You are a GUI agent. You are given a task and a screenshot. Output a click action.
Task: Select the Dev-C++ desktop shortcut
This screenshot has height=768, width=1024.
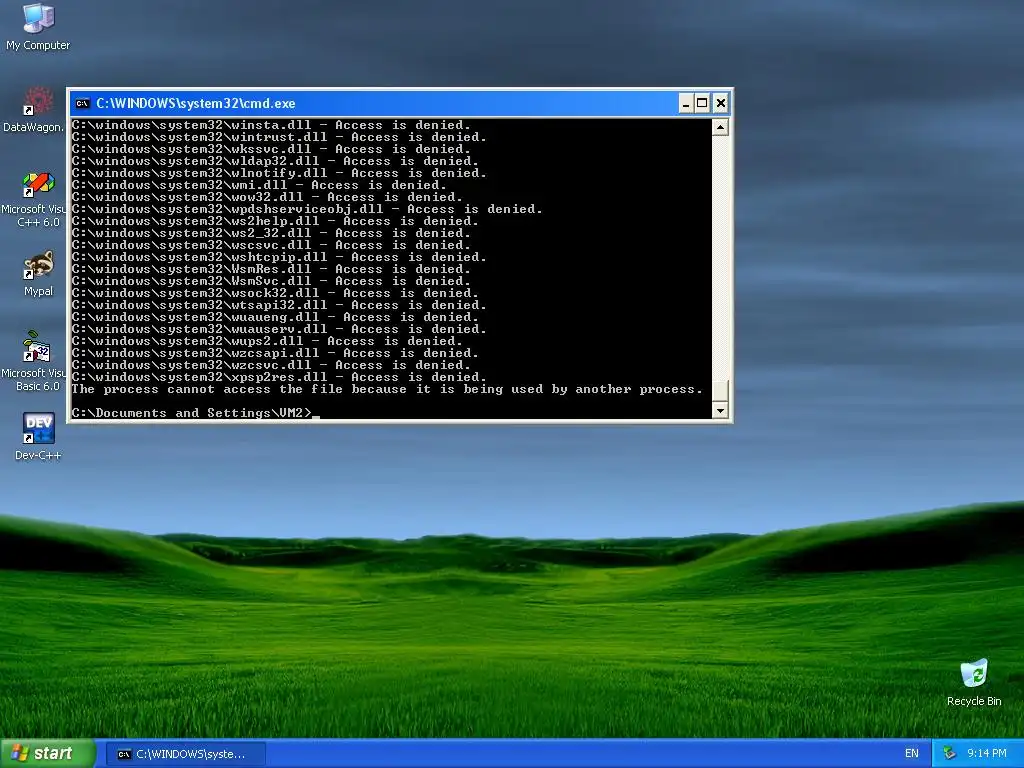pos(38,436)
